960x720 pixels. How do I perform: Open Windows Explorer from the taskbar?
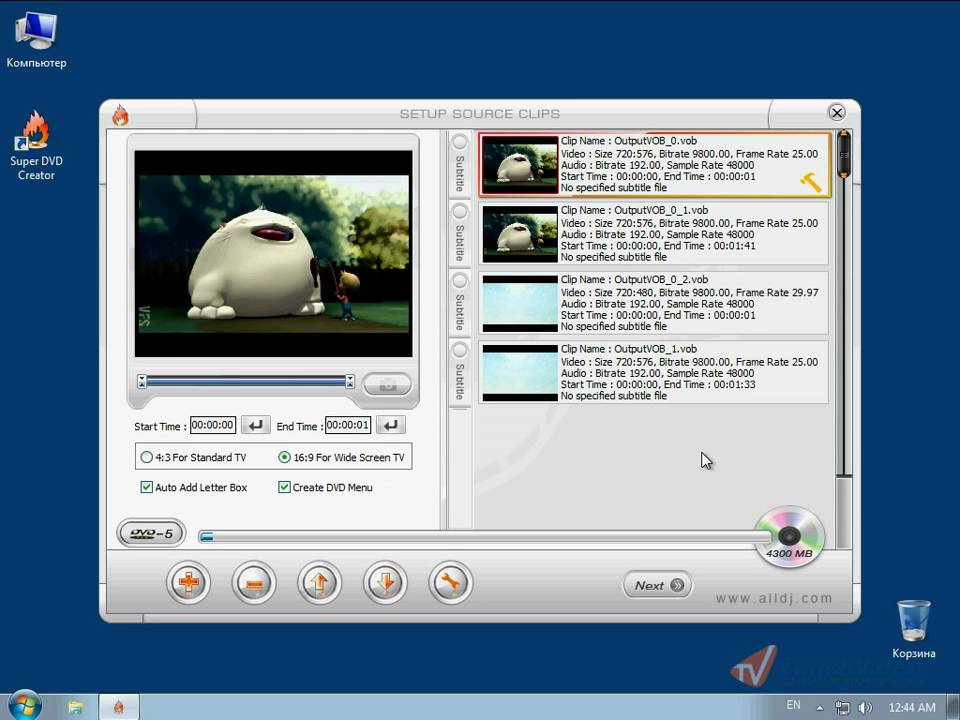[x=75, y=707]
